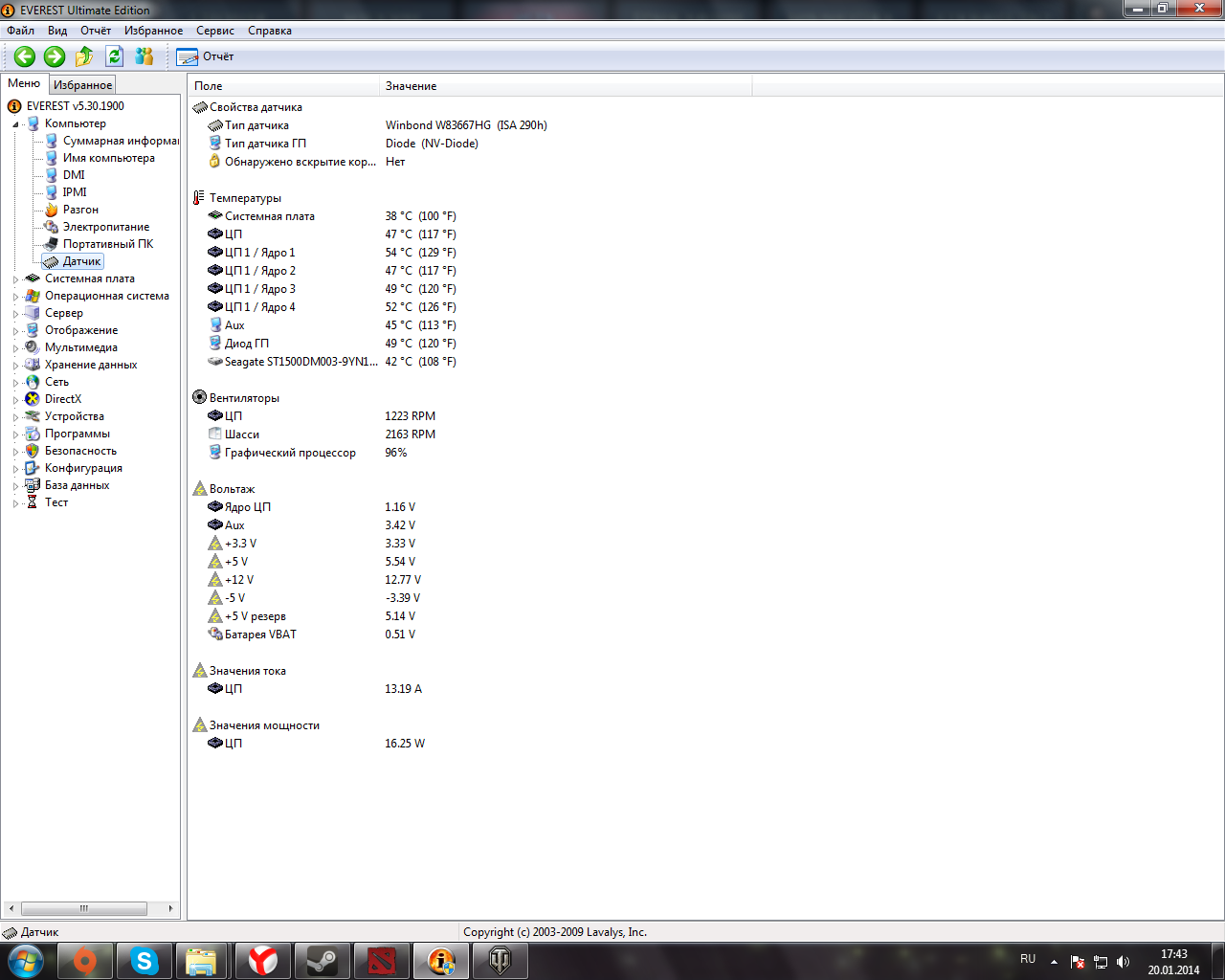Click the Портативный ПК laptop icon
1225x980 pixels.
click(52, 244)
